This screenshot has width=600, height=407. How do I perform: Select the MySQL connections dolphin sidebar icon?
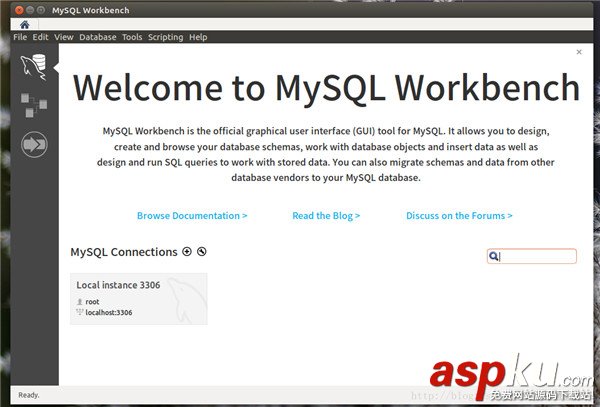(34, 67)
